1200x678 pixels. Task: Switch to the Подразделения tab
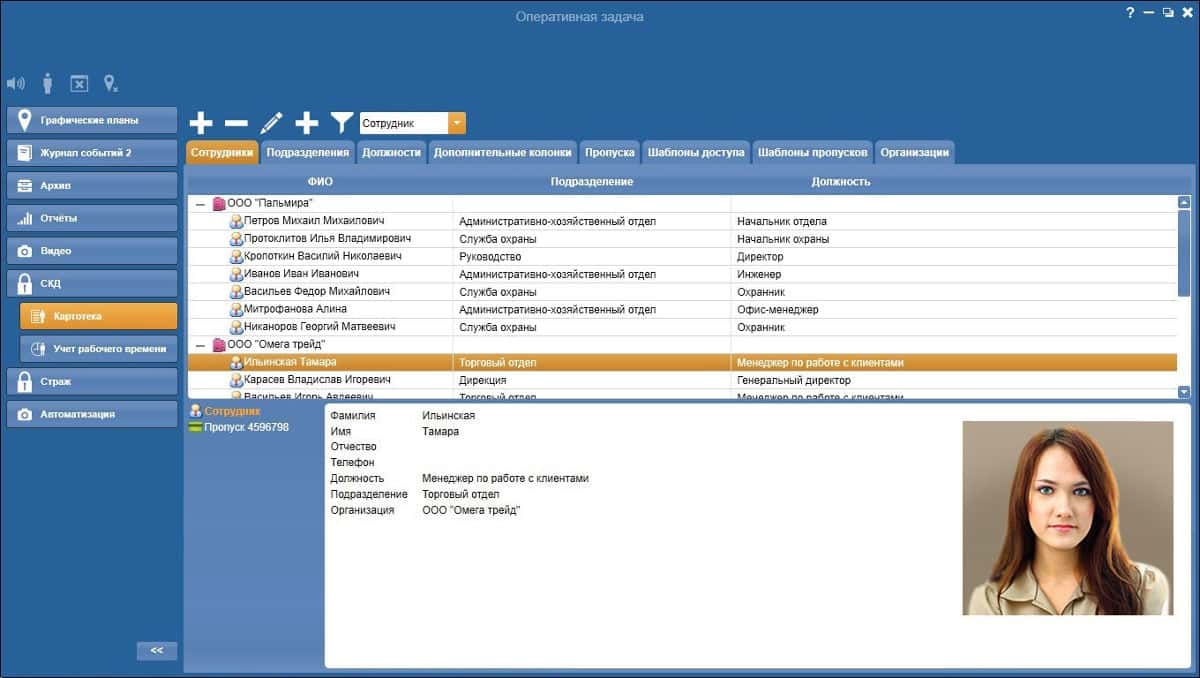point(308,152)
